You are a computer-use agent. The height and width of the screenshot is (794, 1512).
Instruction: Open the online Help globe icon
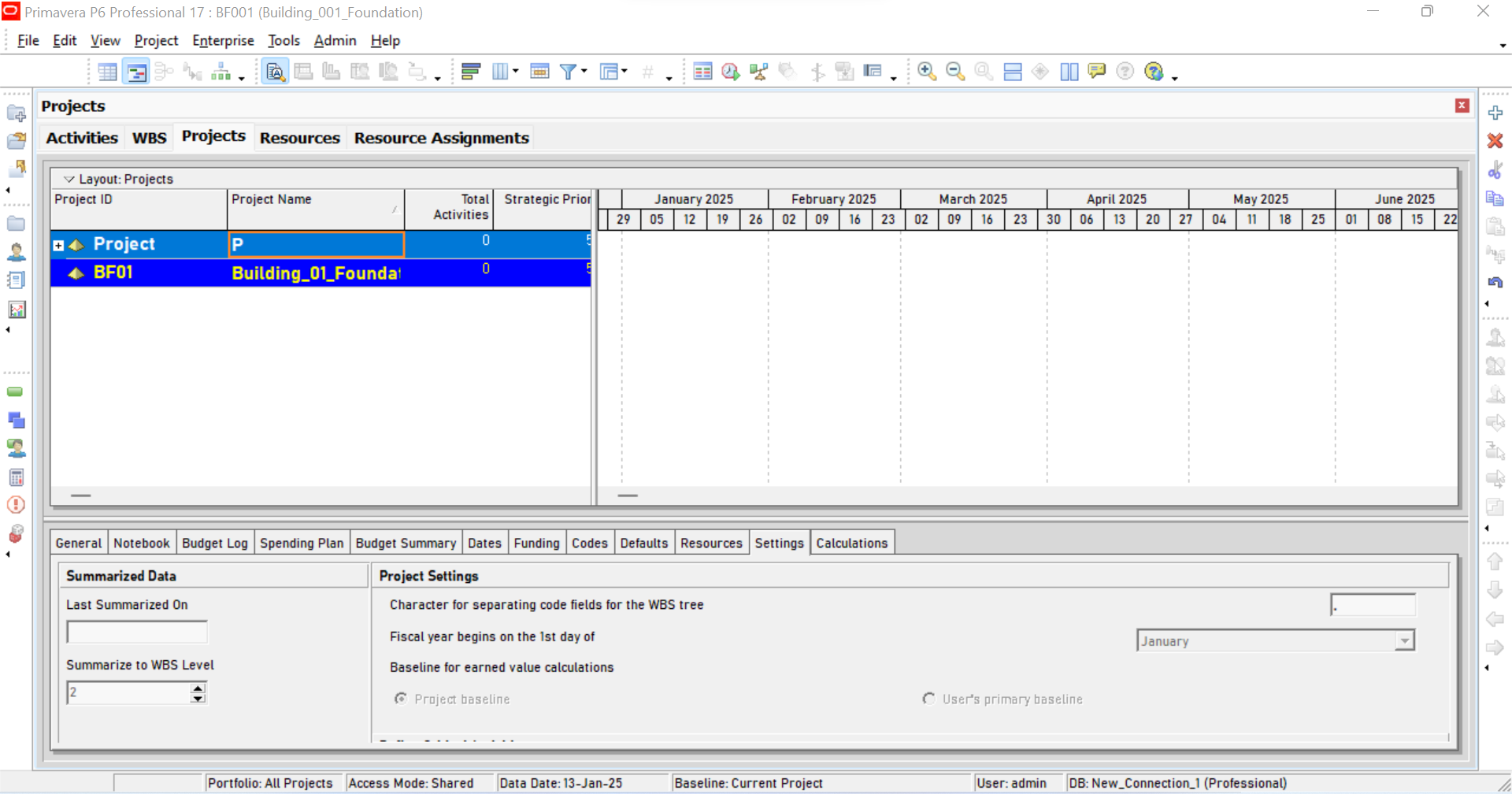[1154, 72]
